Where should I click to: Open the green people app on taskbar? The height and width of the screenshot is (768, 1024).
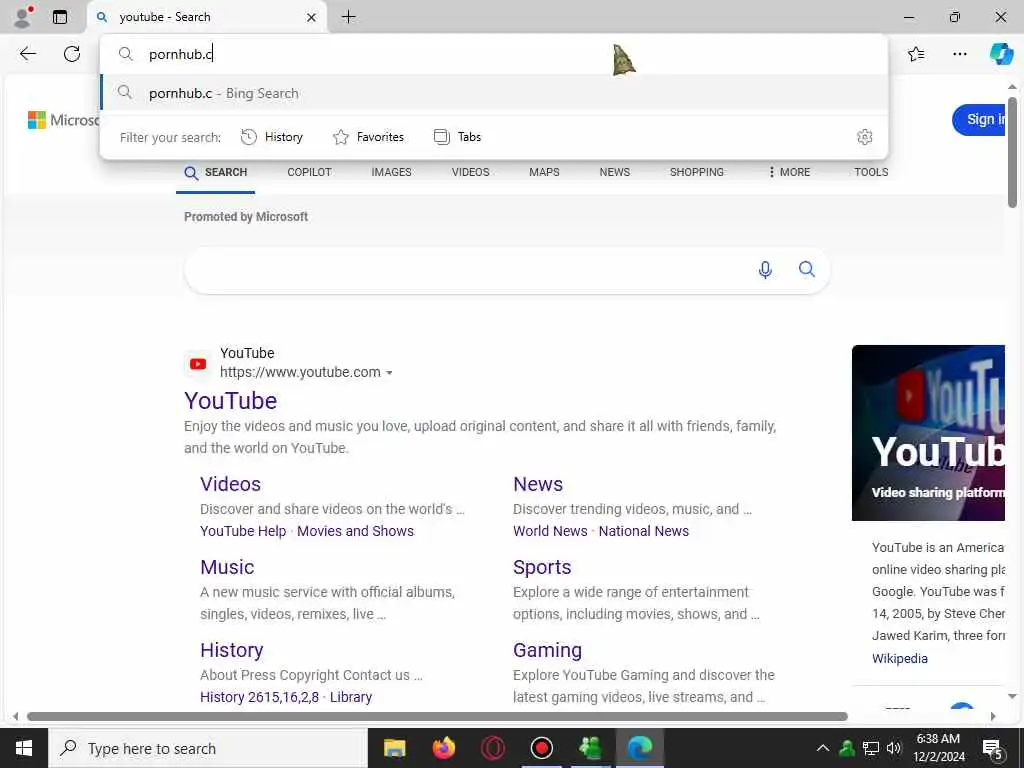click(x=590, y=748)
